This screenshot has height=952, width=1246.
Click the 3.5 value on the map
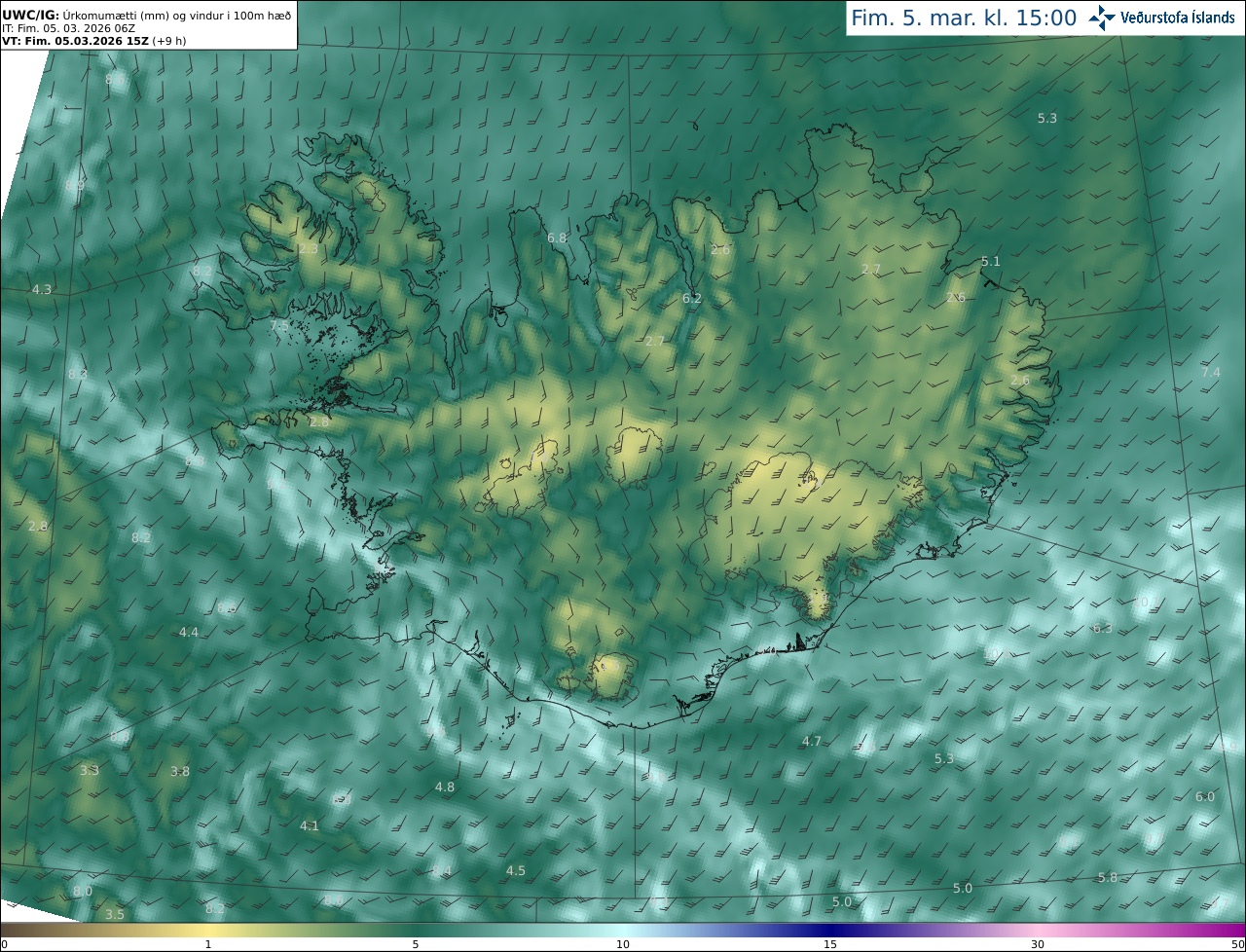point(115,915)
